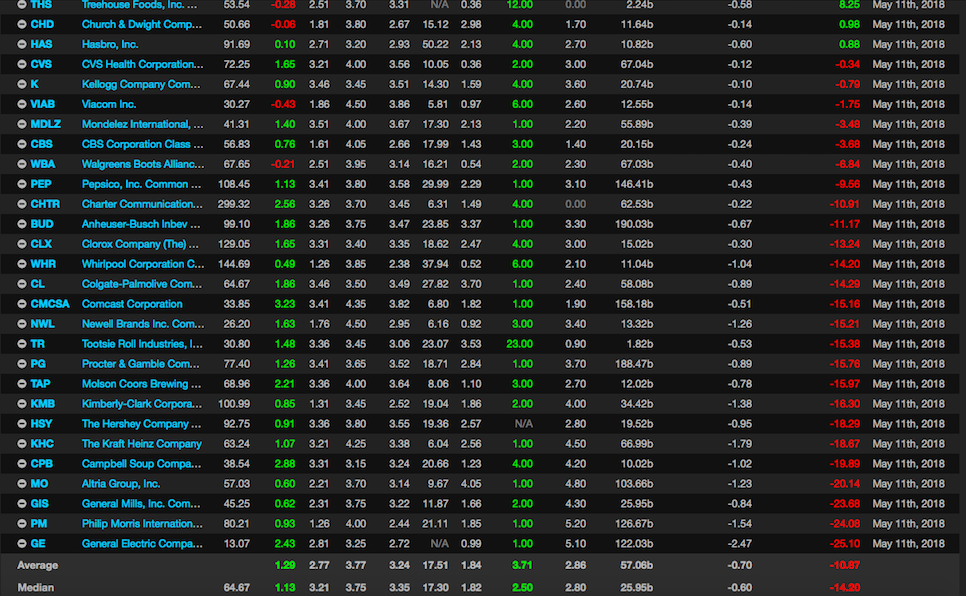
Task: Click the minus icon beside BUD
Action: pyautogui.click(x=22, y=224)
